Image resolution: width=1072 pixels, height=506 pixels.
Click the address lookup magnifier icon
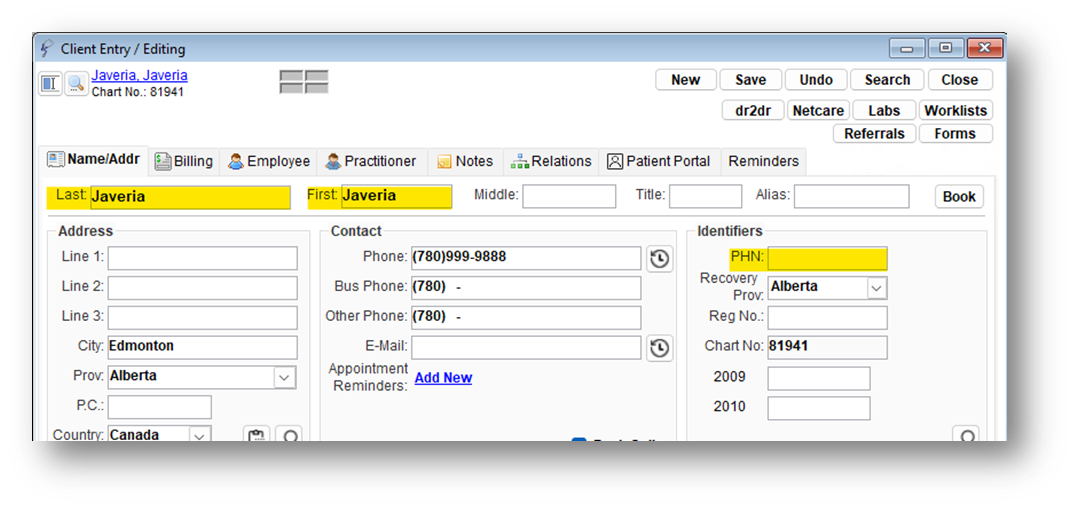click(289, 436)
